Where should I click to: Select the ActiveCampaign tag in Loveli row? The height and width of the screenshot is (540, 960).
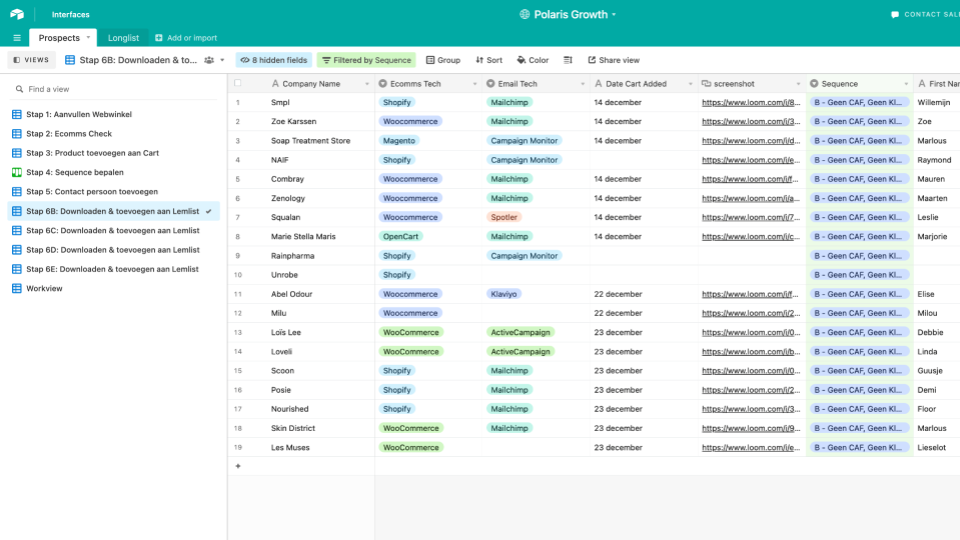(x=520, y=352)
